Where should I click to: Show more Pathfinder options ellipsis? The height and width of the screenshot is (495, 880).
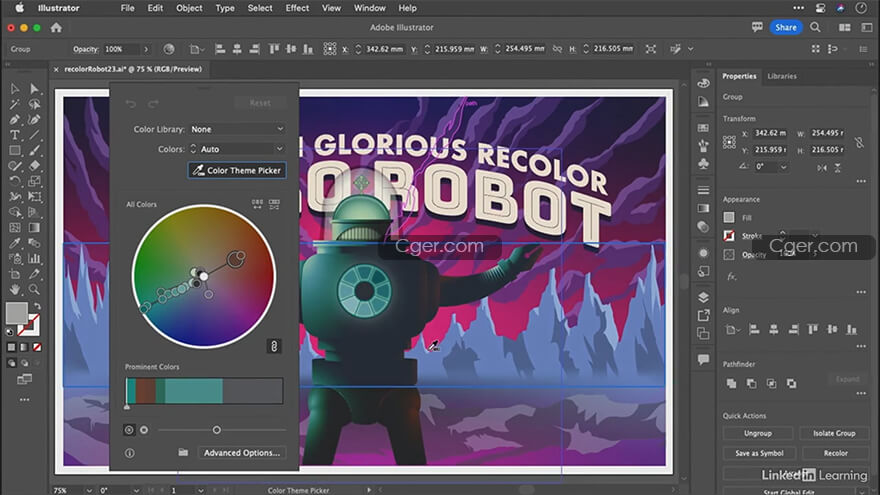pyautogui.click(x=861, y=393)
